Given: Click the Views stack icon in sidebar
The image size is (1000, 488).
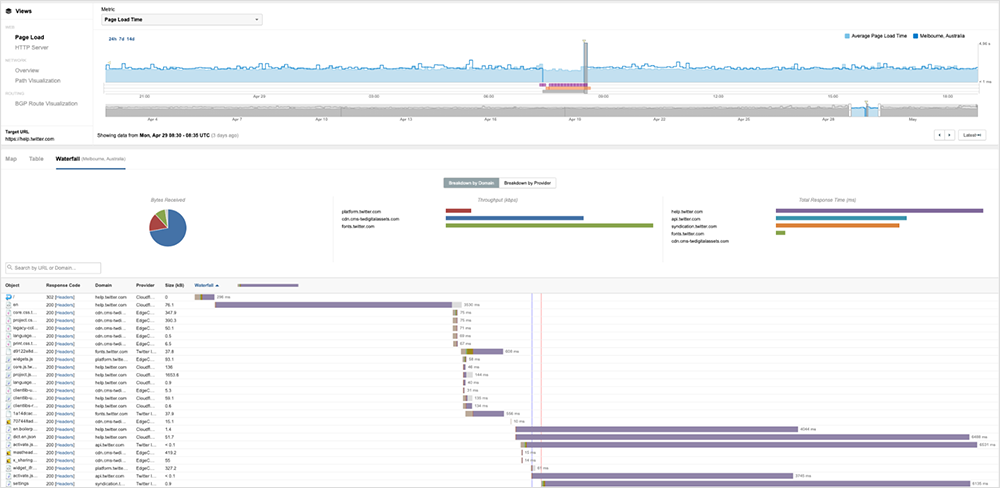Looking at the screenshot, I should (x=9, y=11).
